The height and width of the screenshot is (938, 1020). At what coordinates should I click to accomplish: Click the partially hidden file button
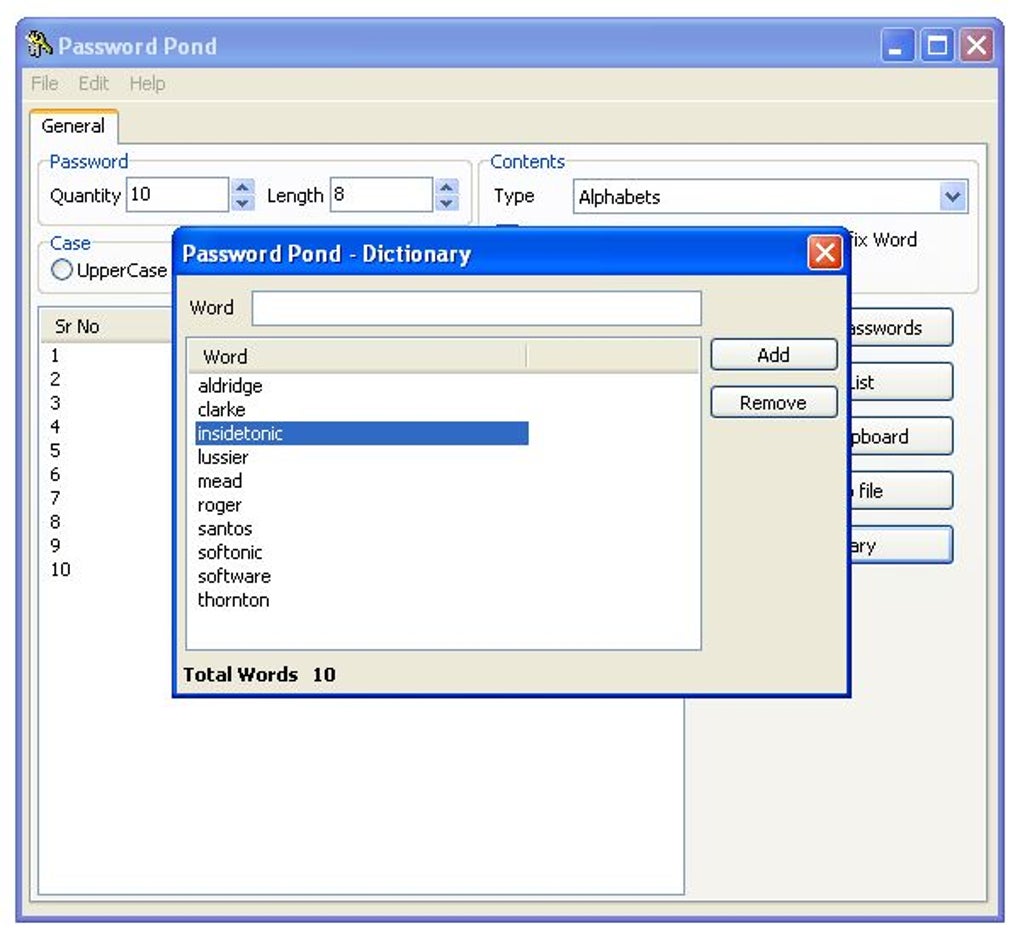[x=901, y=490]
